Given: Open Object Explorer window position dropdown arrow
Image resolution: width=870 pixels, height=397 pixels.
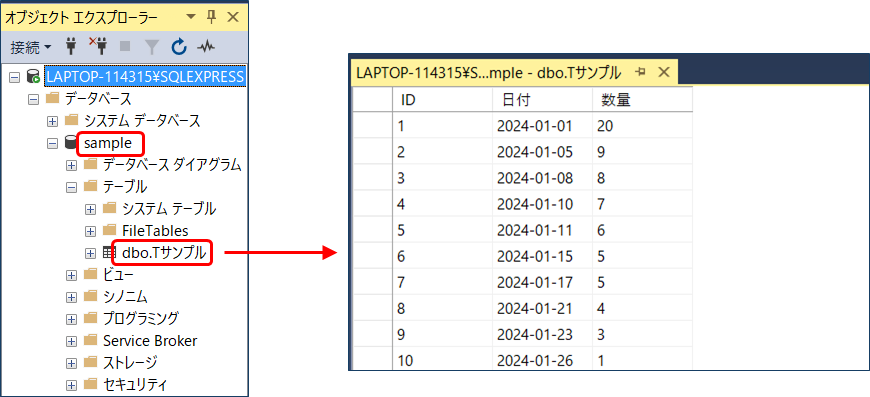Looking at the screenshot, I should [x=190, y=17].
